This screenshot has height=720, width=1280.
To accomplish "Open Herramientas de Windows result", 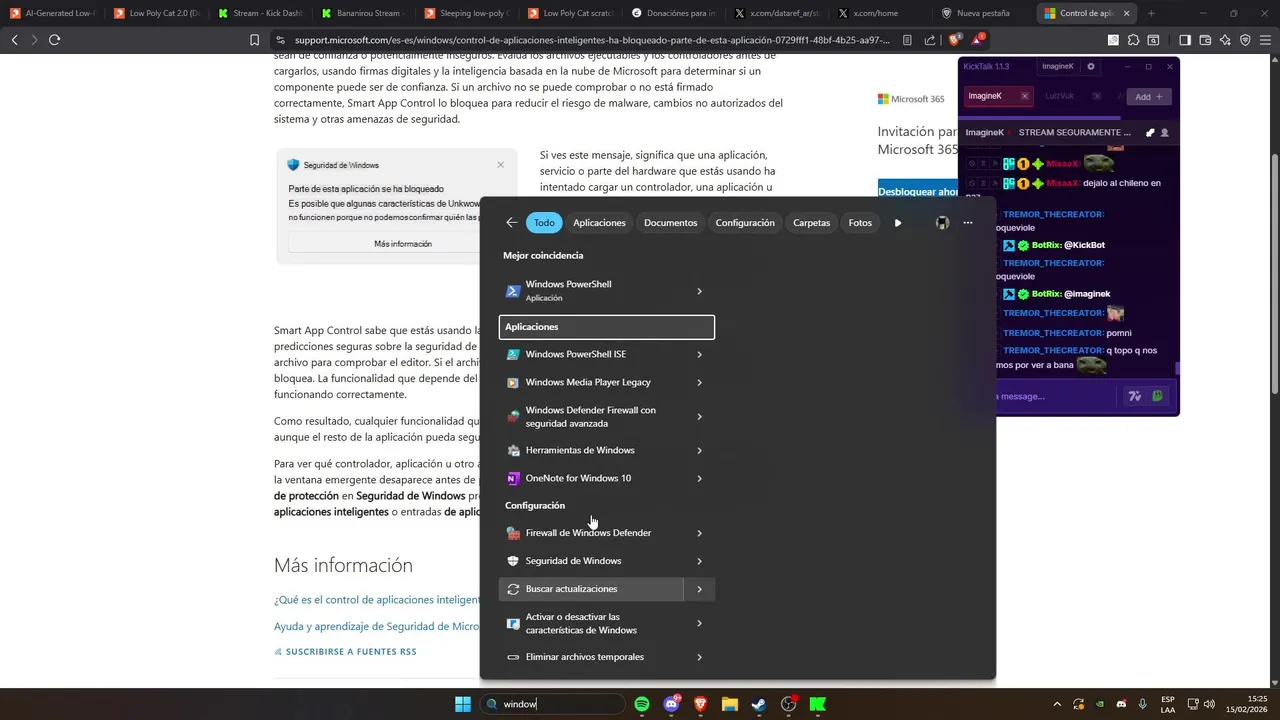I will click(591, 450).
